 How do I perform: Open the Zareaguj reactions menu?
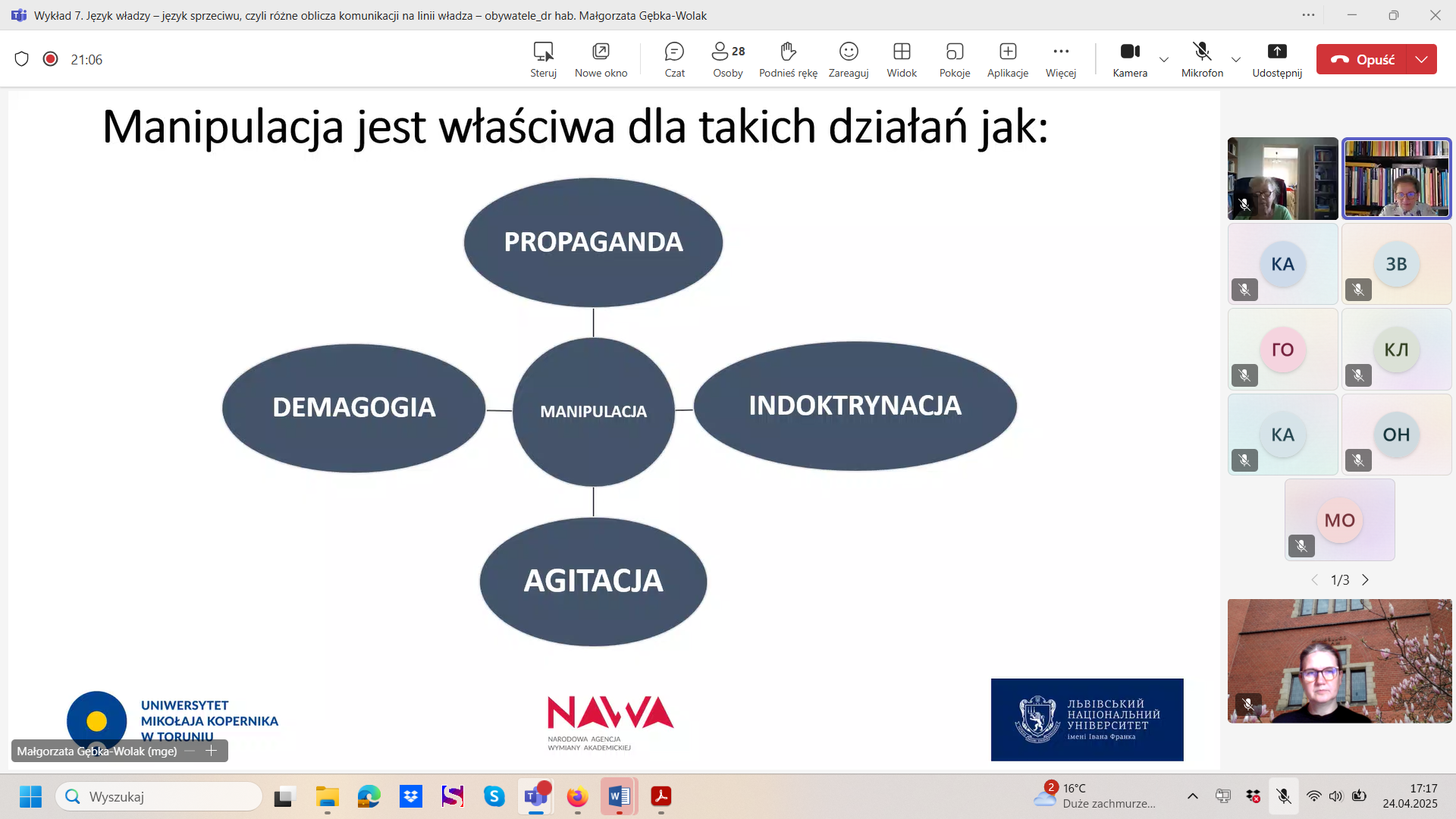click(x=848, y=59)
